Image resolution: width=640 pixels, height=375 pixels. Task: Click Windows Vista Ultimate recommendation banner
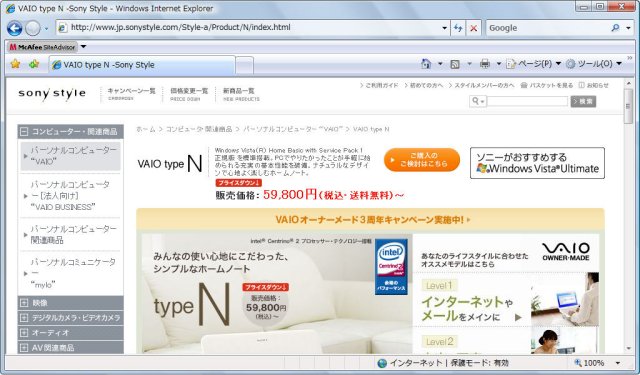[537, 163]
